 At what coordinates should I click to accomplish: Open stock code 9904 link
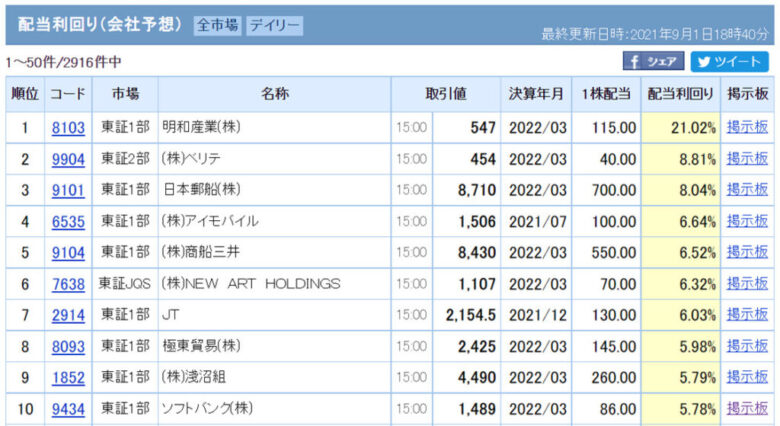click(68, 159)
